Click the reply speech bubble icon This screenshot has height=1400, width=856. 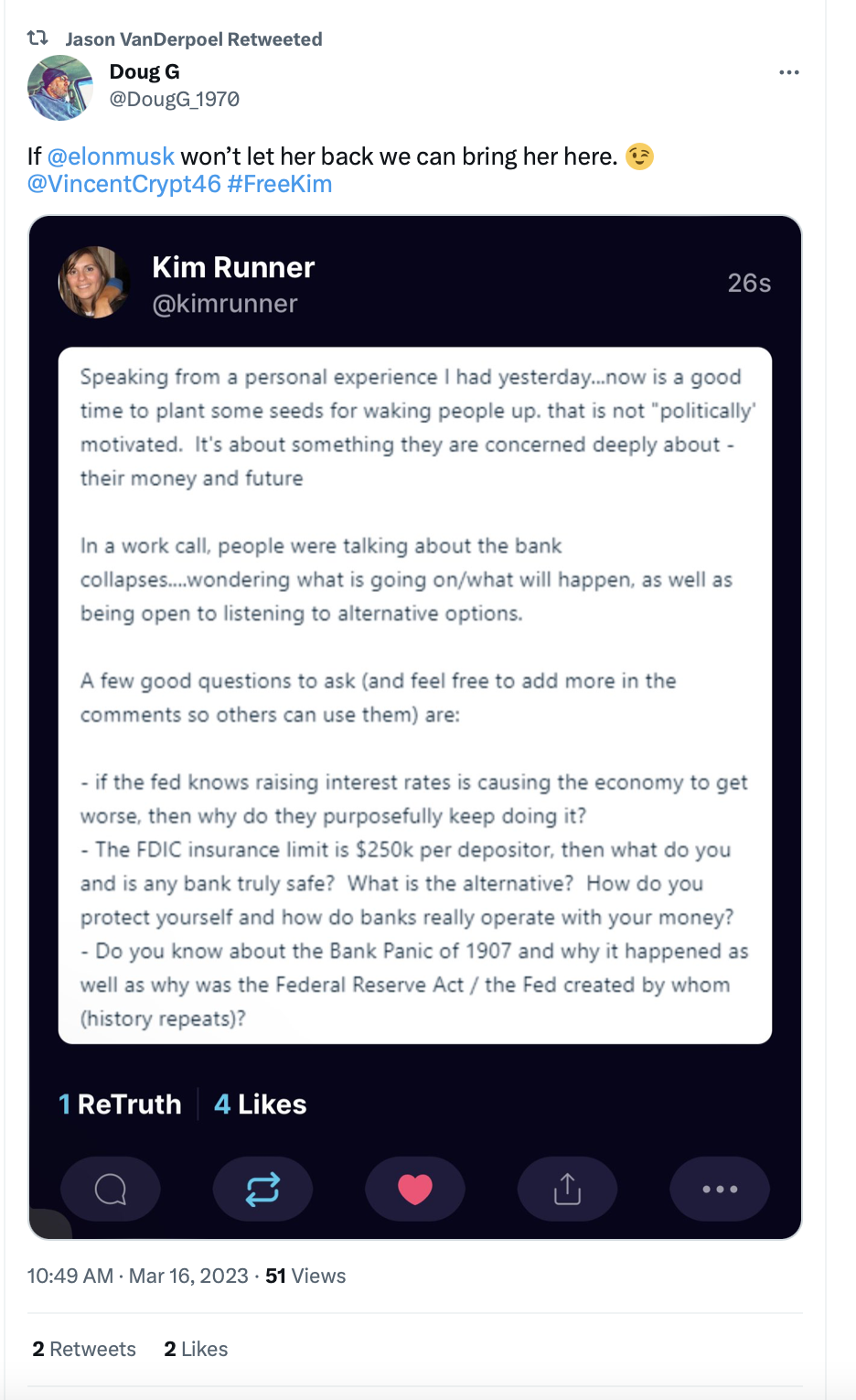tap(111, 1189)
